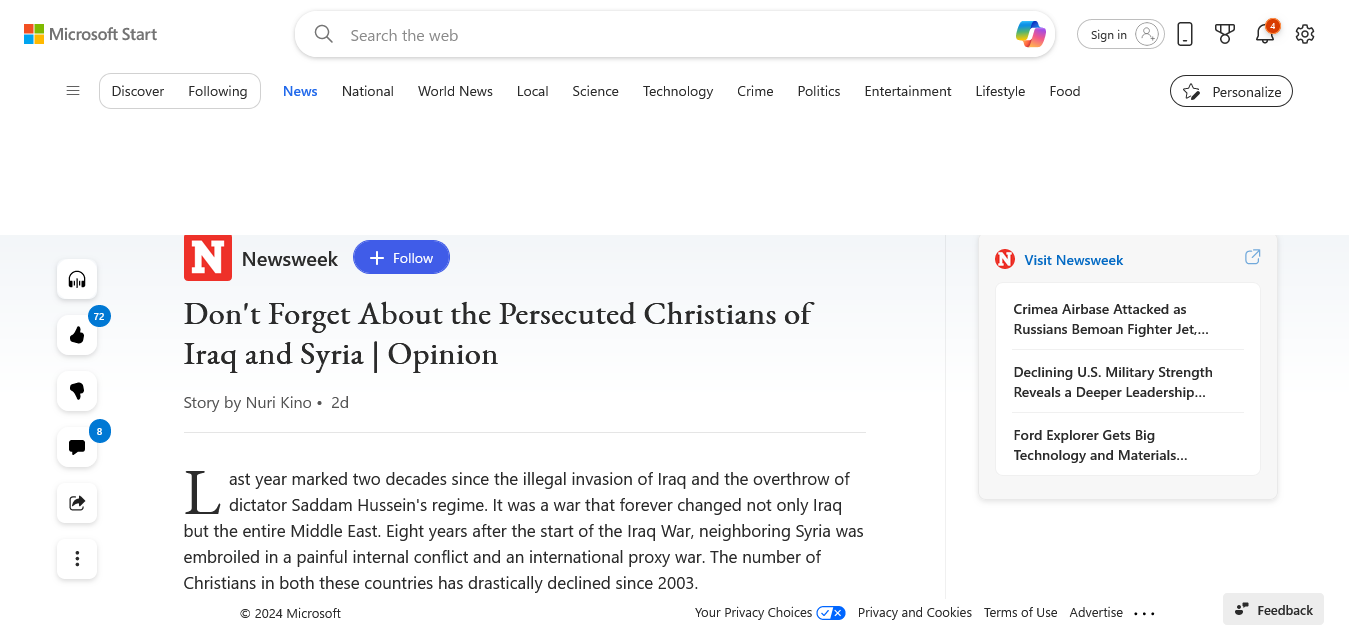Select the Technology tab
The width and height of the screenshot is (1349, 625).
point(678,91)
